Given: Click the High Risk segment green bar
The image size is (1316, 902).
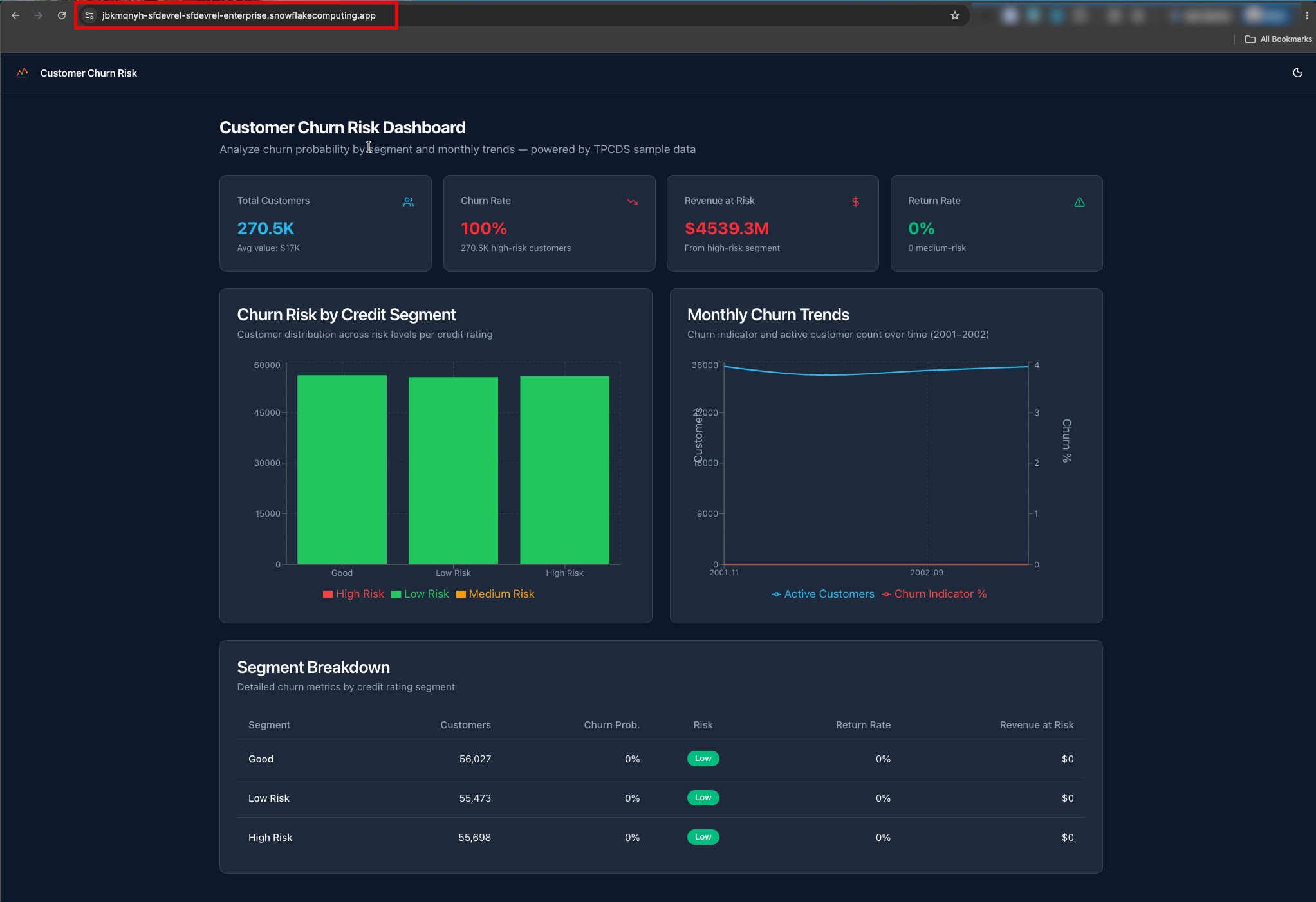Looking at the screenshot, I should (x=564, y=470).
